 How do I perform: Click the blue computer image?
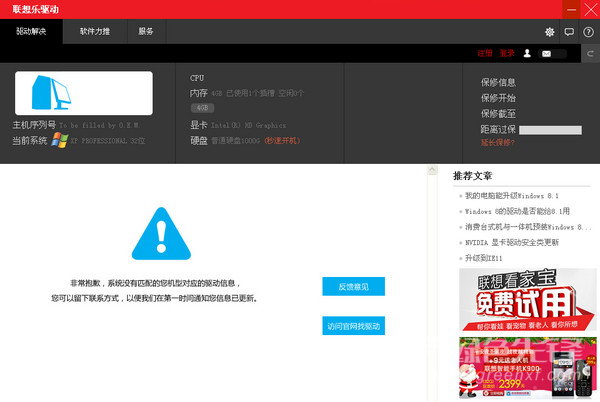click(51, 93)
